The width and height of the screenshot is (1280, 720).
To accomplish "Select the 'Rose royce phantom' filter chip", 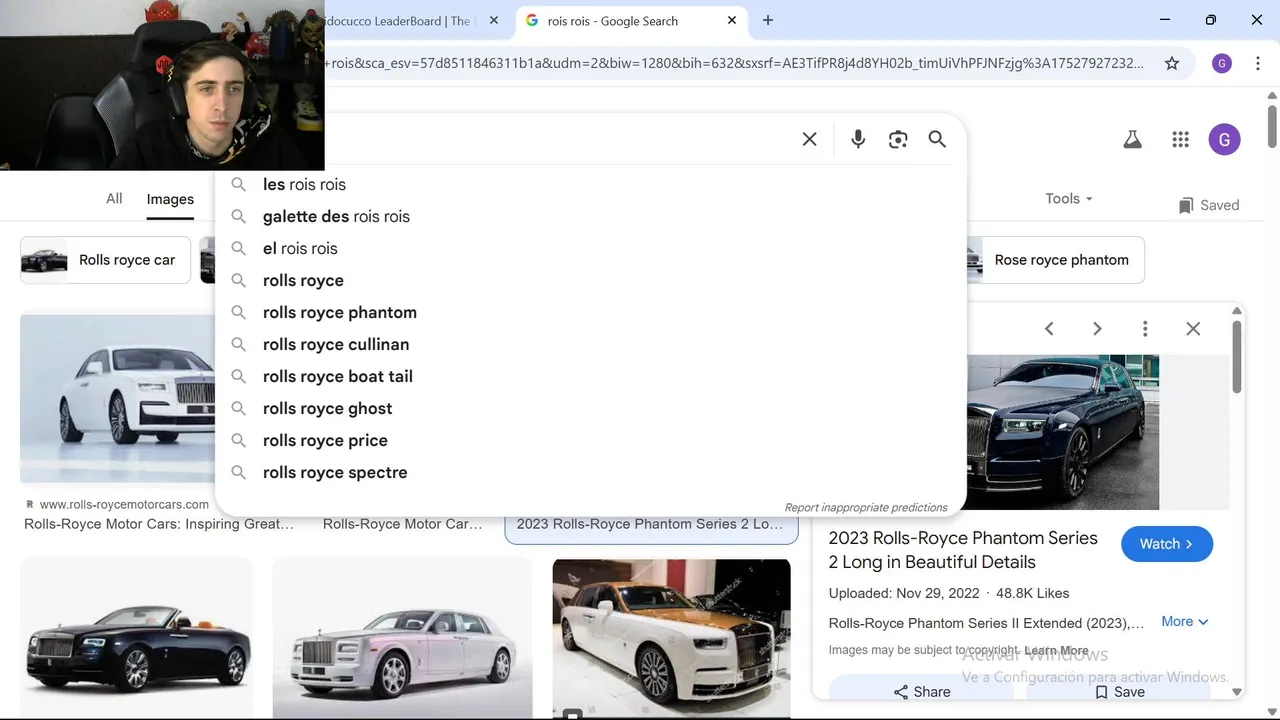I will tap(1055, 260).
